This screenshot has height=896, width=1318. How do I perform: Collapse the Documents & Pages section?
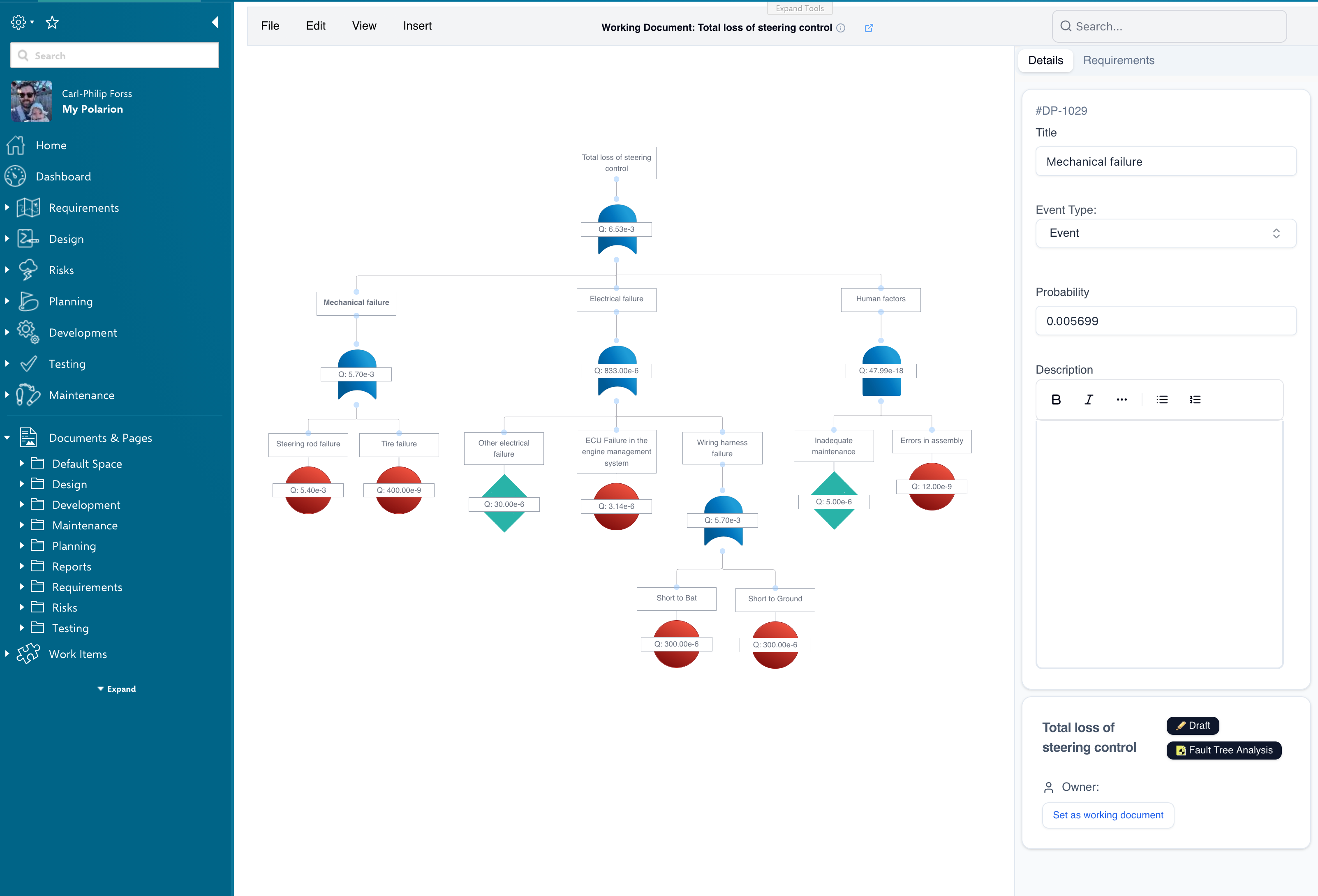pos(7,438)
